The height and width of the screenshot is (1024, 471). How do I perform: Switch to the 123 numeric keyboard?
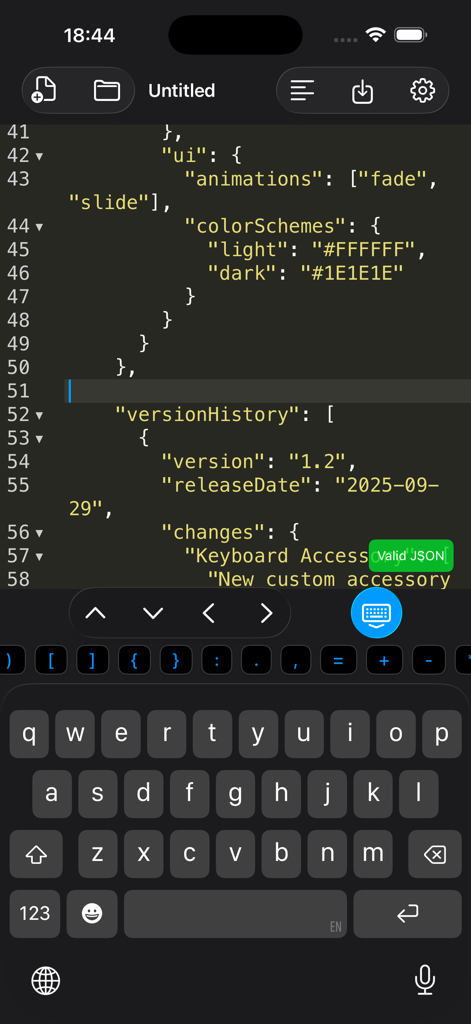point(35,914)
